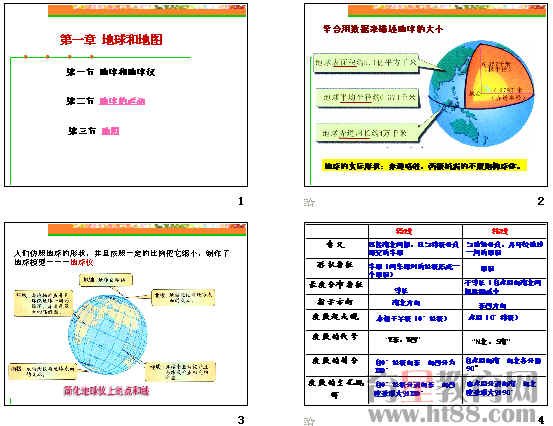Screen dimensions: 553x426
Task: Open the pink underlined 第二节 hyperlink on slide 1
Action: 122,101
